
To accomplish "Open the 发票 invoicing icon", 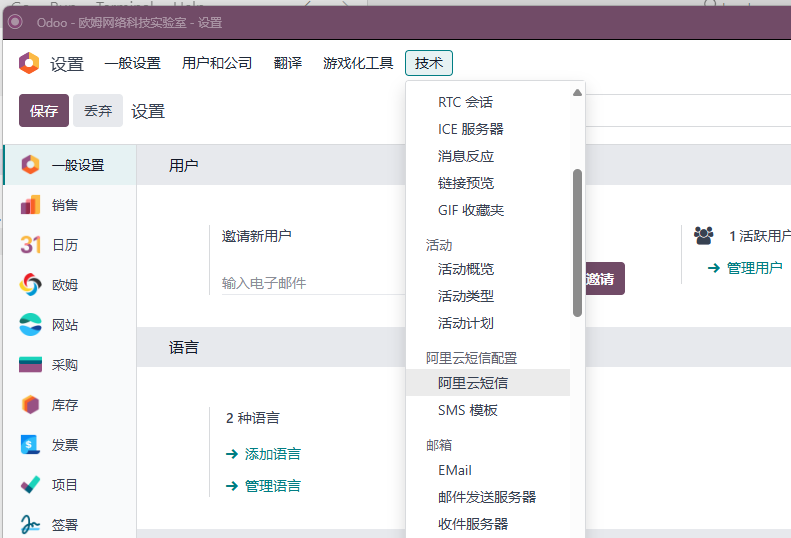I will pos(30,445).
